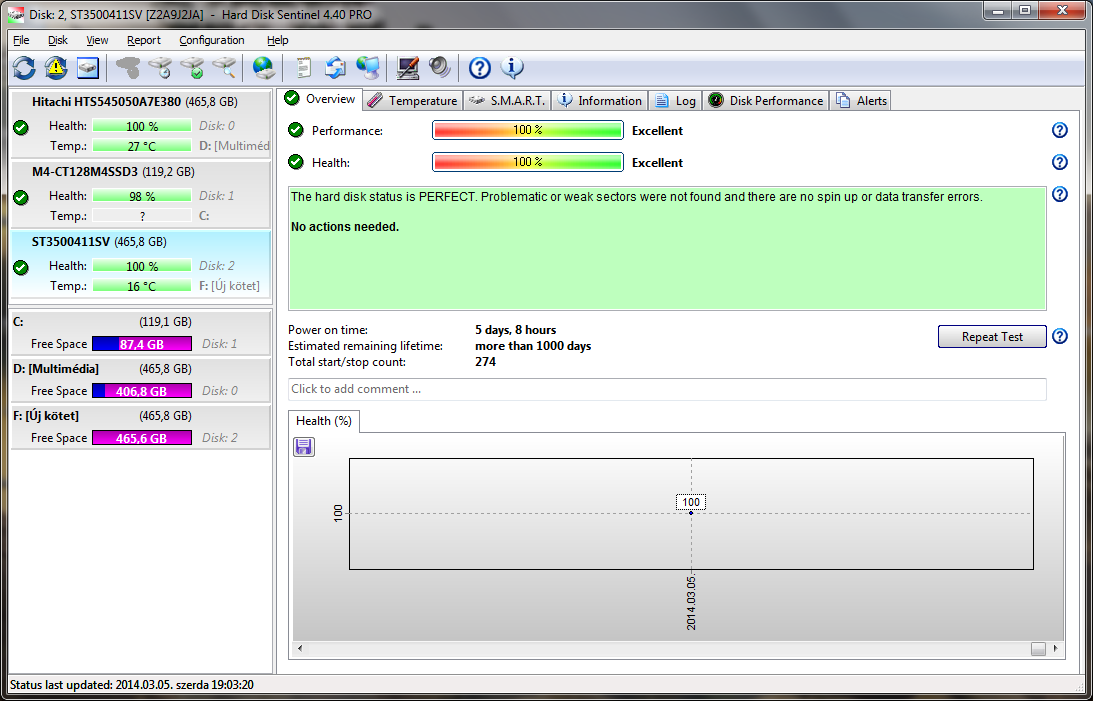Select the M4-CT128M4SSD3 disk entry

[141, 194]
